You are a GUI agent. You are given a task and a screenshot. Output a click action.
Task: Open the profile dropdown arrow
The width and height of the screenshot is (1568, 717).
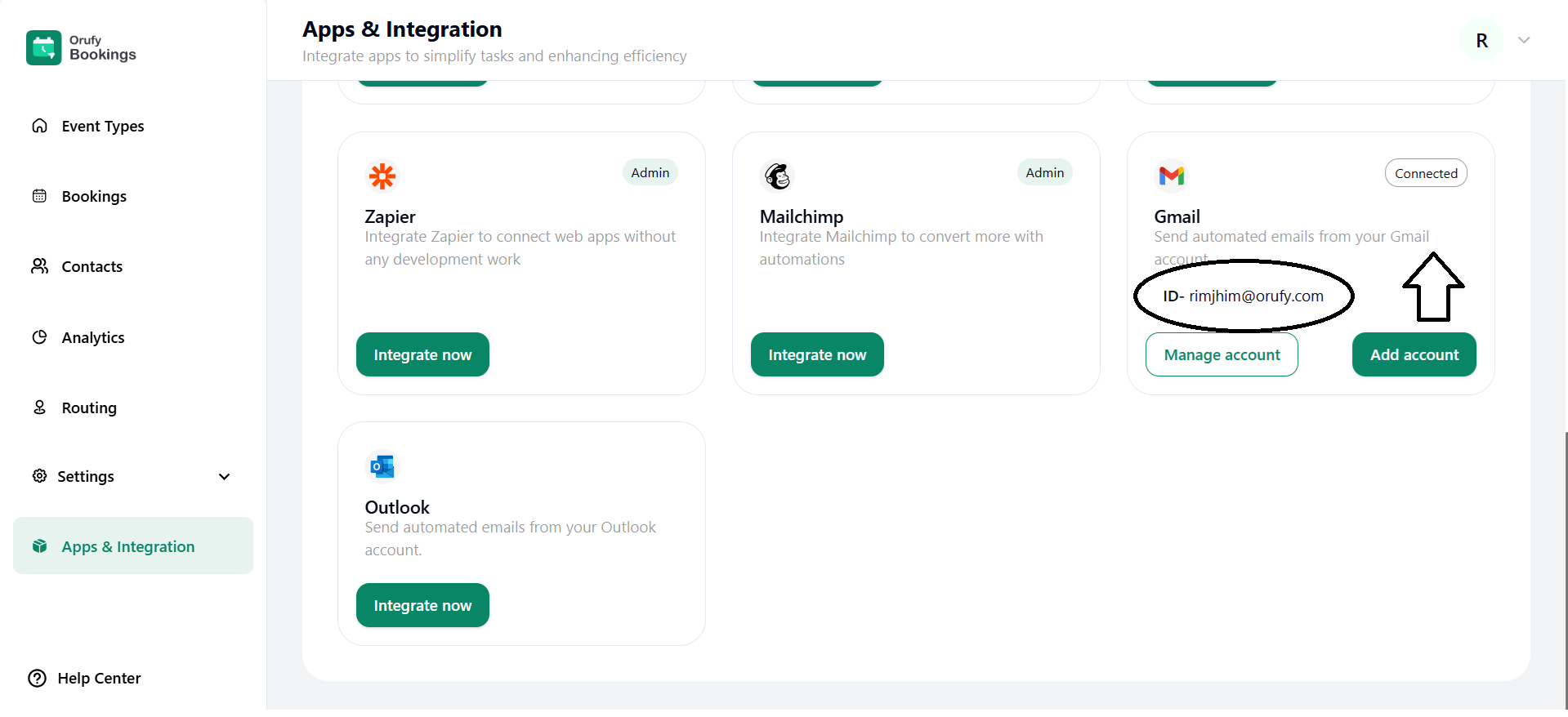pyautogui.click(x=1524, y=40)
